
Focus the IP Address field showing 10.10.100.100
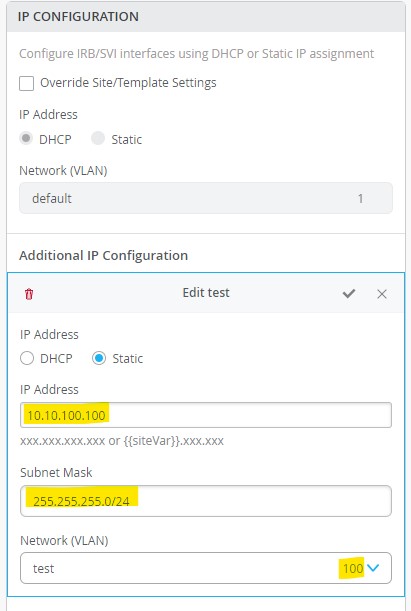coord(206,415)
